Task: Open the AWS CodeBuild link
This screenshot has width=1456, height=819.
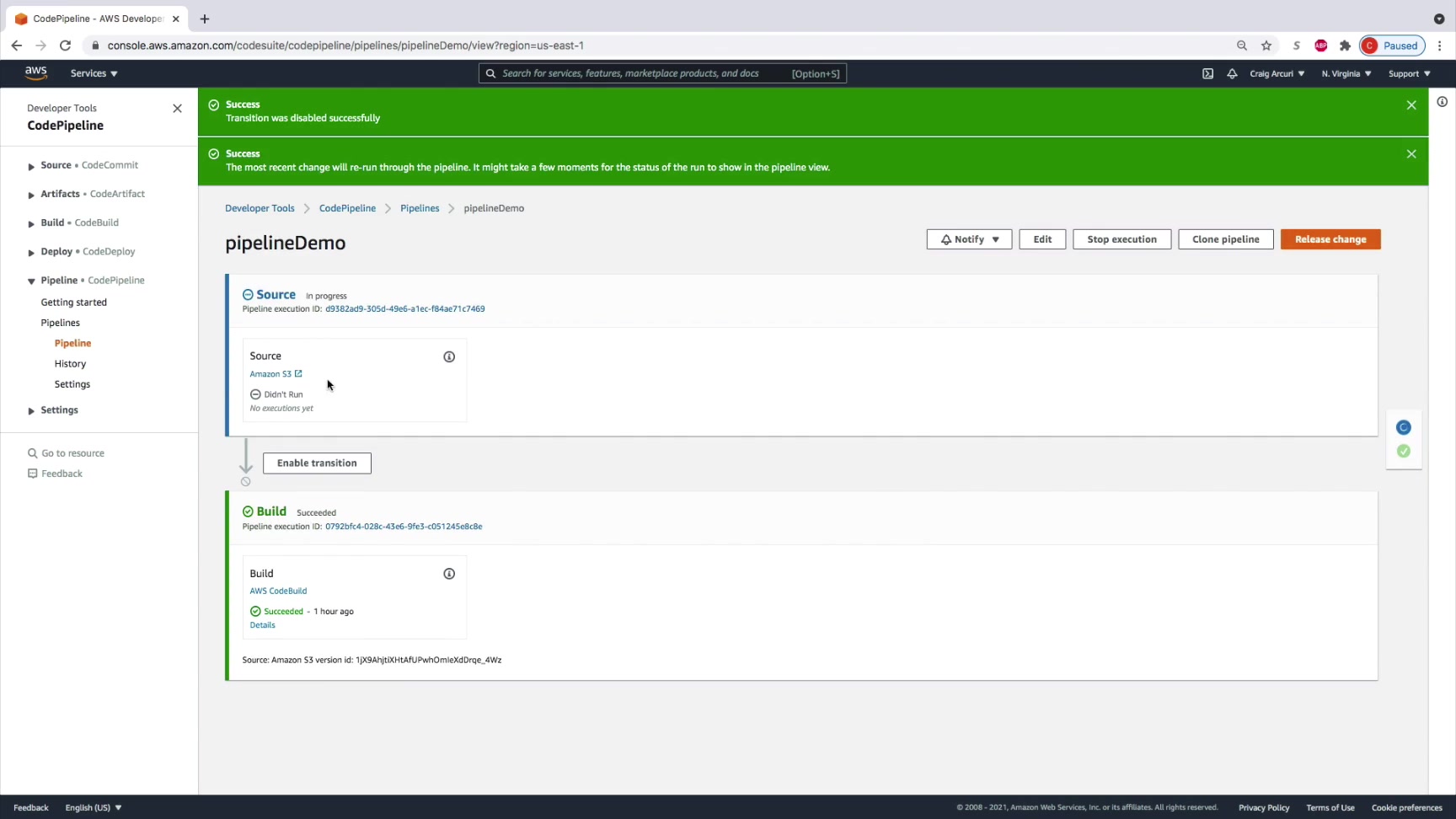Action: point(278,591)
